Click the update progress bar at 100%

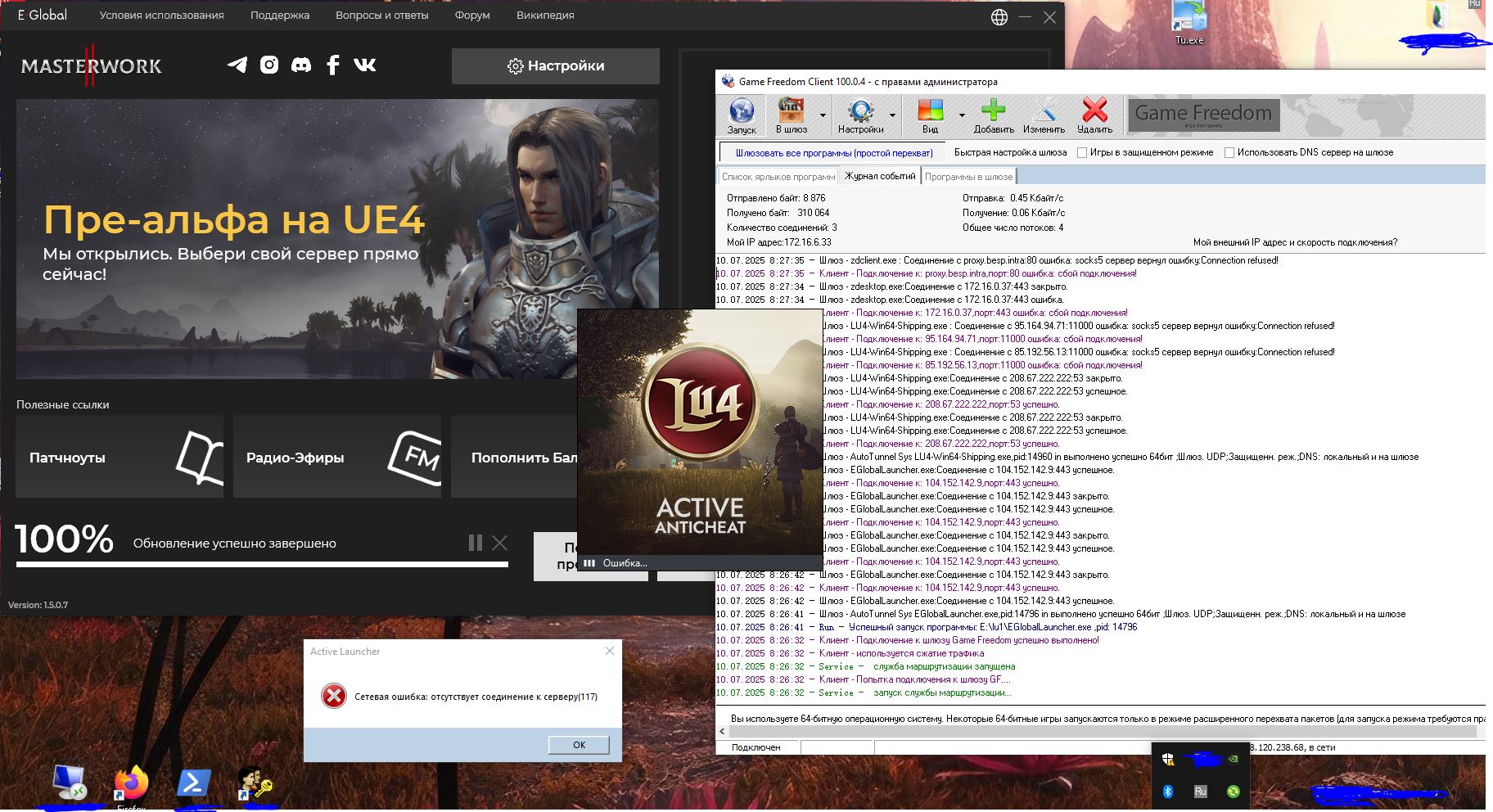[262, 564]
